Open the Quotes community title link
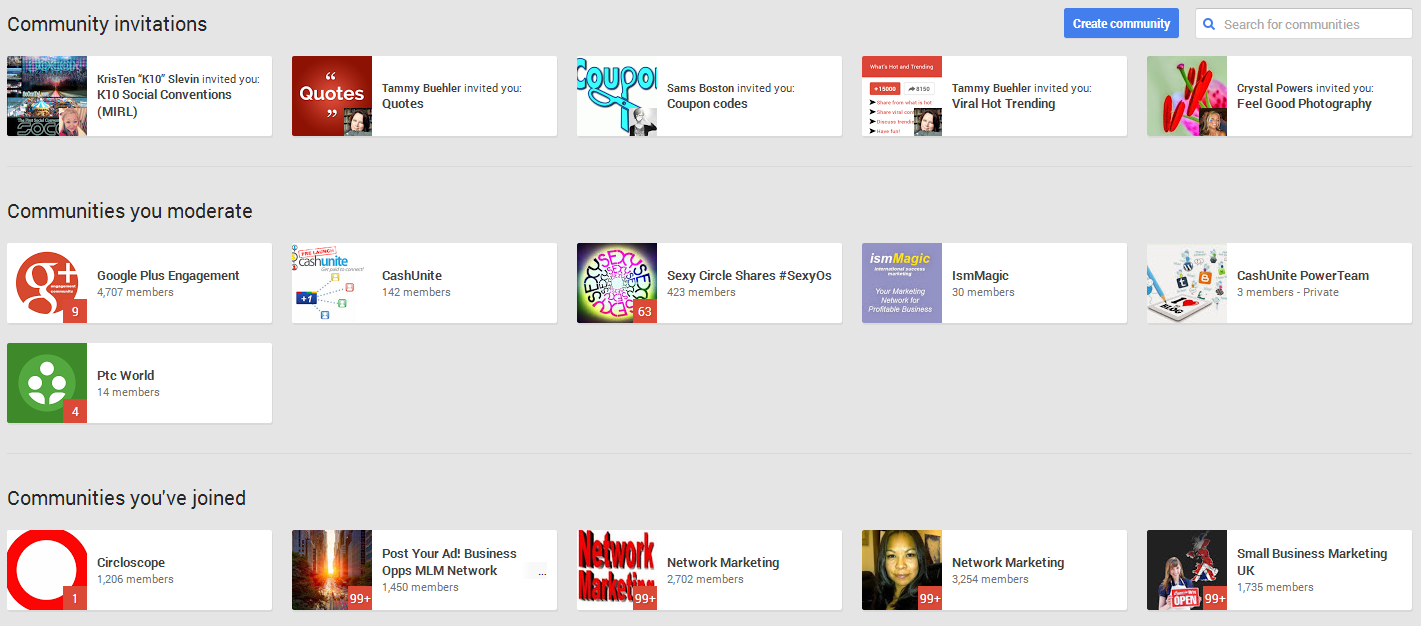 403,104
